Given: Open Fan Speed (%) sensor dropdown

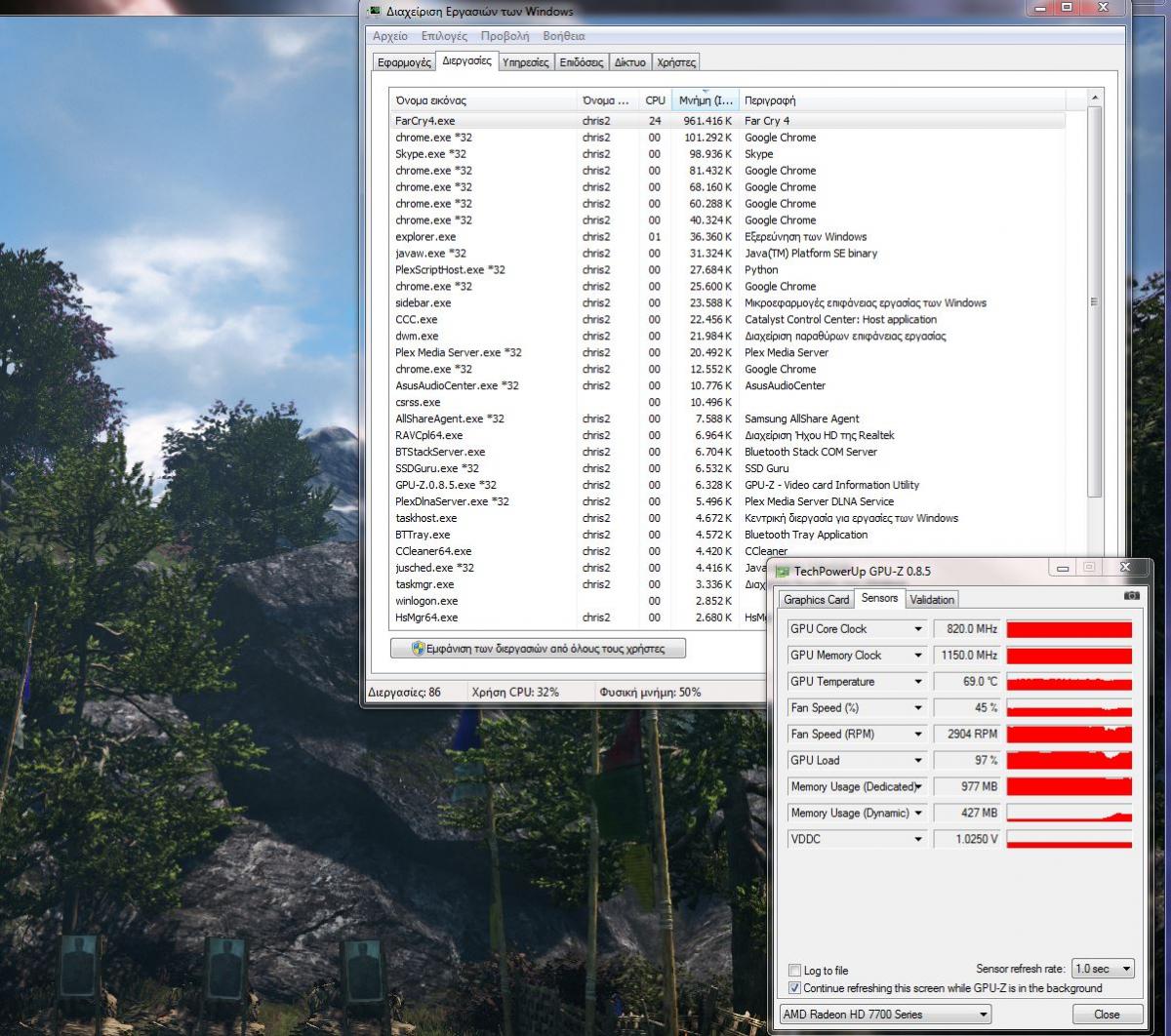Looking at the screenshot, I should click(x=917, y=708).
